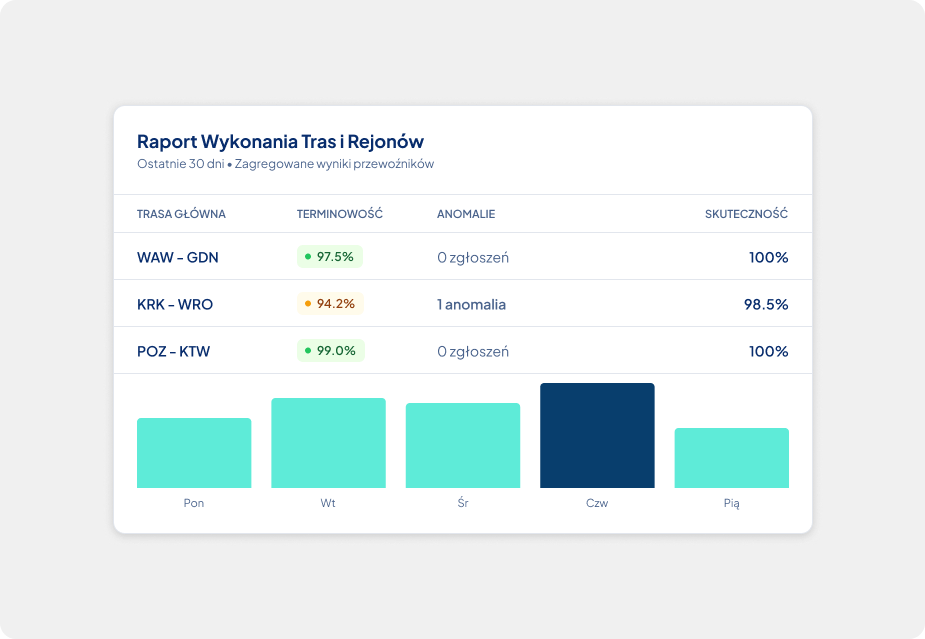Select the TRASA GŁÓWNA column header

[x=181, y=214]
